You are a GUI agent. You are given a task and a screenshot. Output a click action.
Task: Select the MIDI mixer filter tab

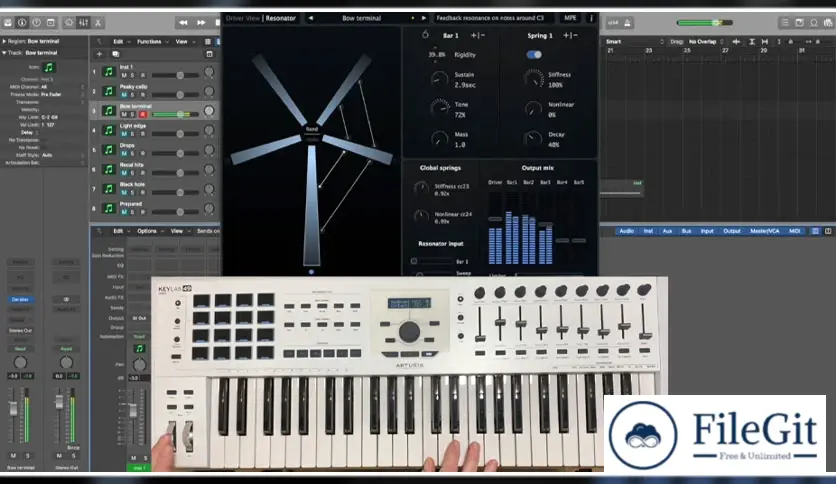(794, 231)
